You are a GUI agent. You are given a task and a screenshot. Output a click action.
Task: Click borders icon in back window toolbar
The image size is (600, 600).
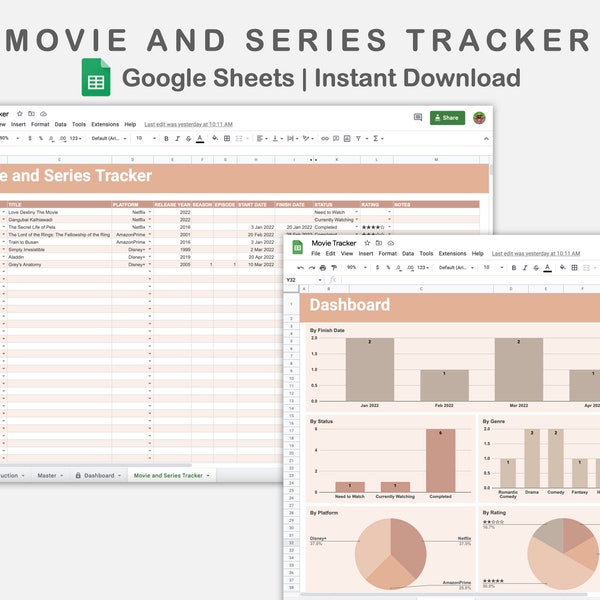(227, 139)
